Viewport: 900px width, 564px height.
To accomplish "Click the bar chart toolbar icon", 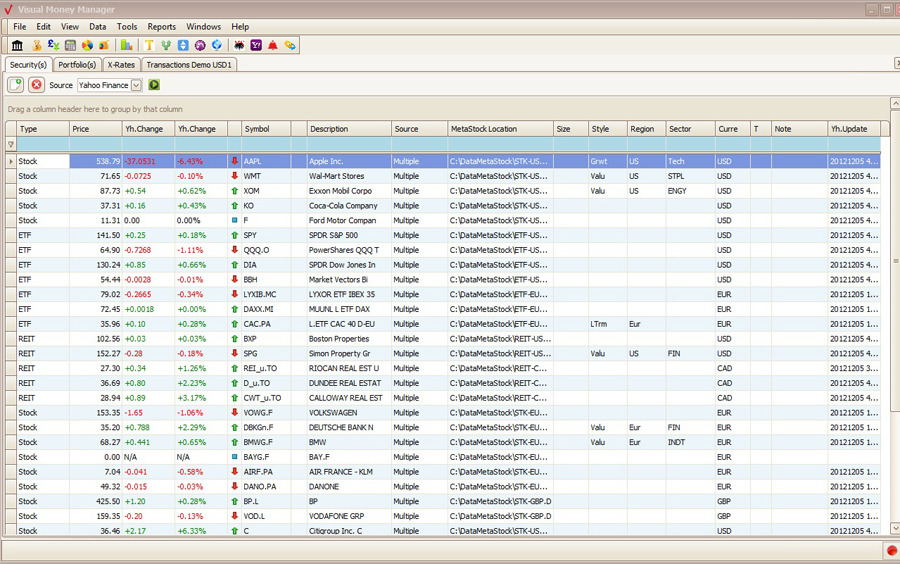I will (x=127, y=45).
